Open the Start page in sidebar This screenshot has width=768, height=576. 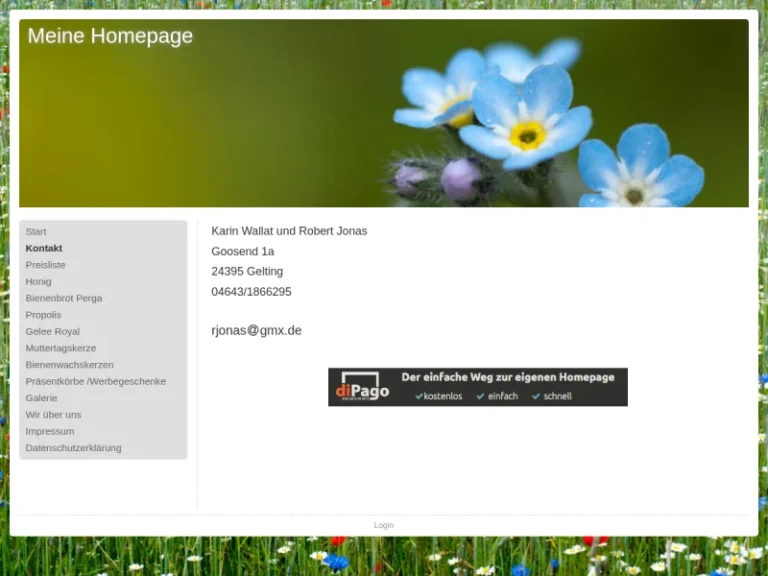(36, 231)
